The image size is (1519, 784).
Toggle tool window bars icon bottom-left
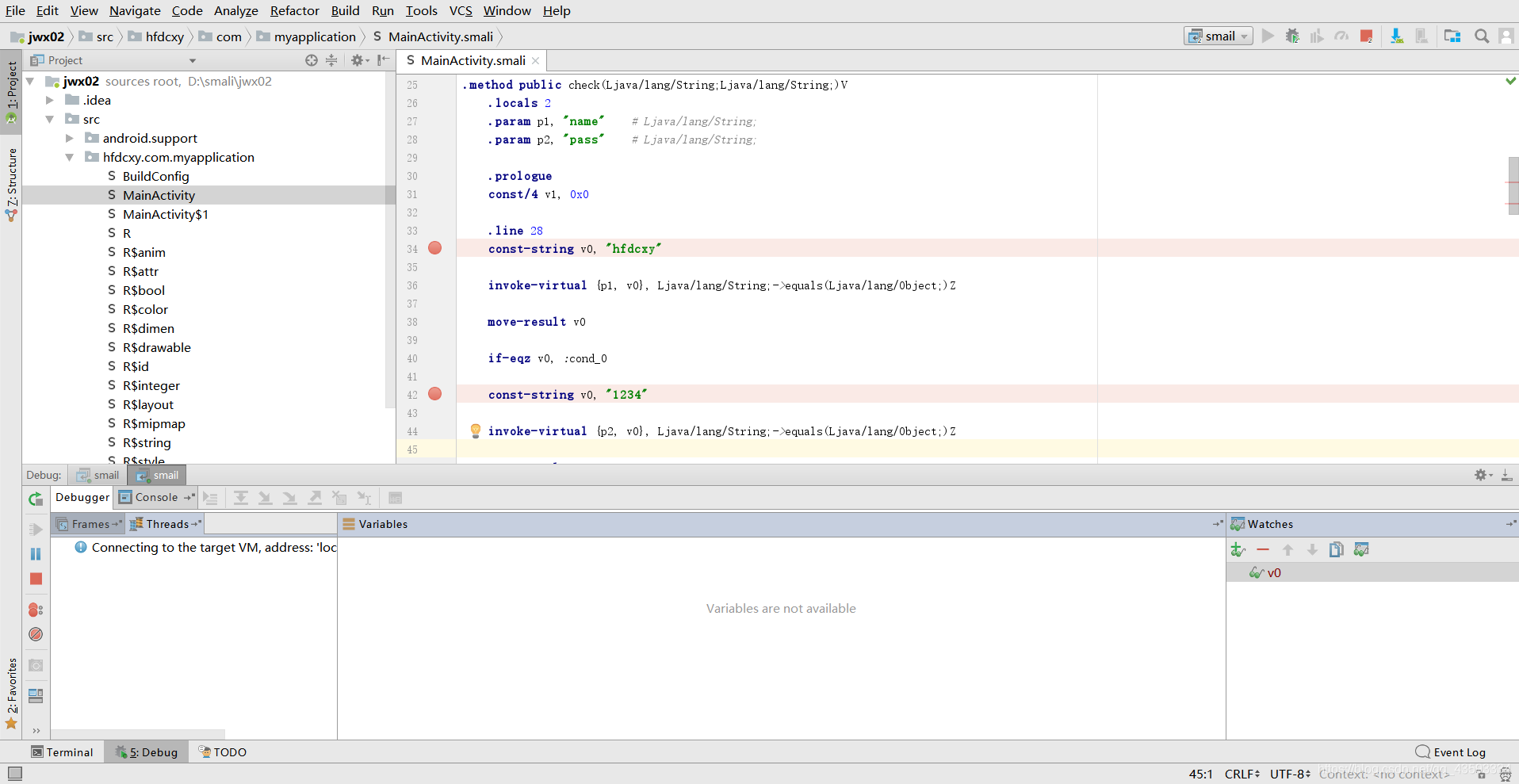click(x=14, y=773)
